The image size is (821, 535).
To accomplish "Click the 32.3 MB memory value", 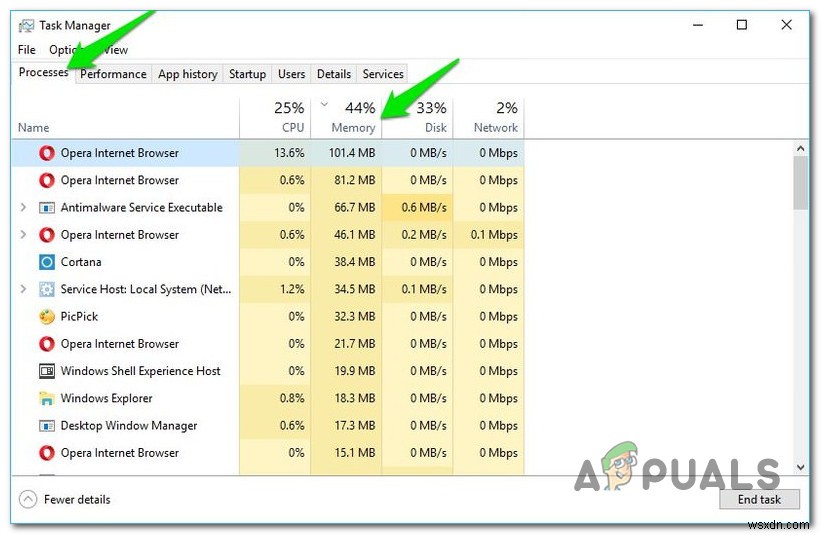I will click(x=355, y=316).
